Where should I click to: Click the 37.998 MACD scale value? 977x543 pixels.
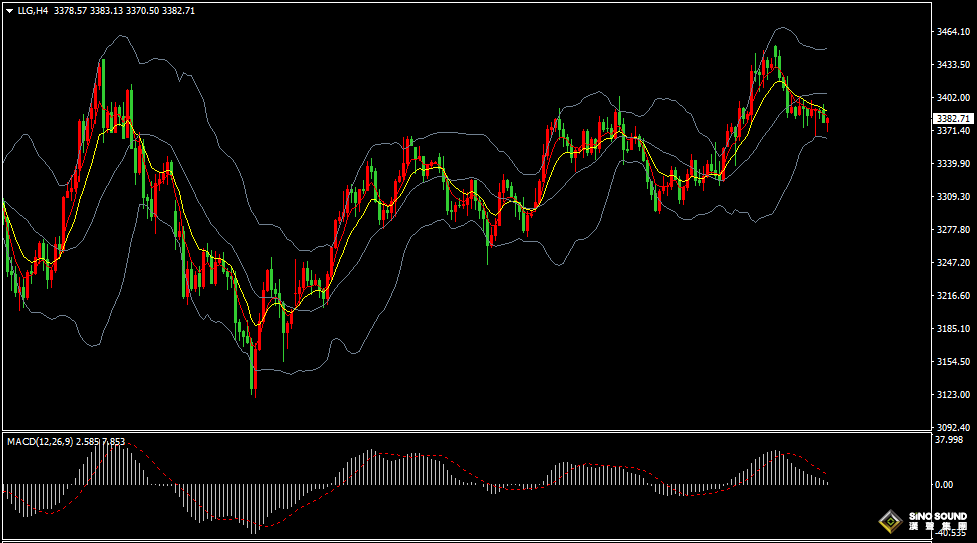[x=947, y=439]
